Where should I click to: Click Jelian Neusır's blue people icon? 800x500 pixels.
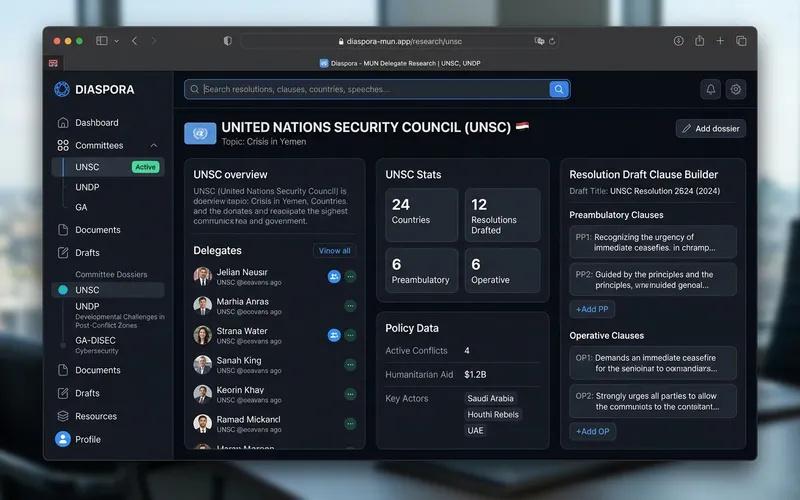click(x=334, y=277)
